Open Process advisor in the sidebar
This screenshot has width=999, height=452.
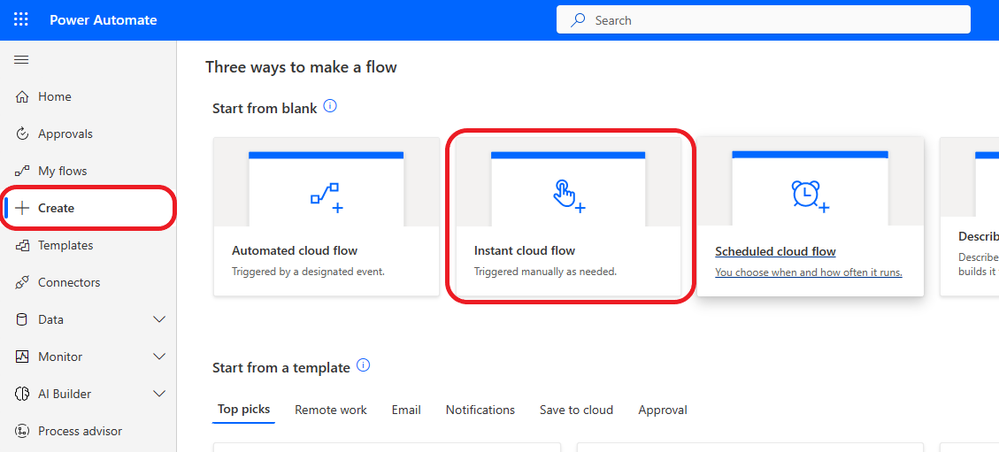[x=88, y=431]
